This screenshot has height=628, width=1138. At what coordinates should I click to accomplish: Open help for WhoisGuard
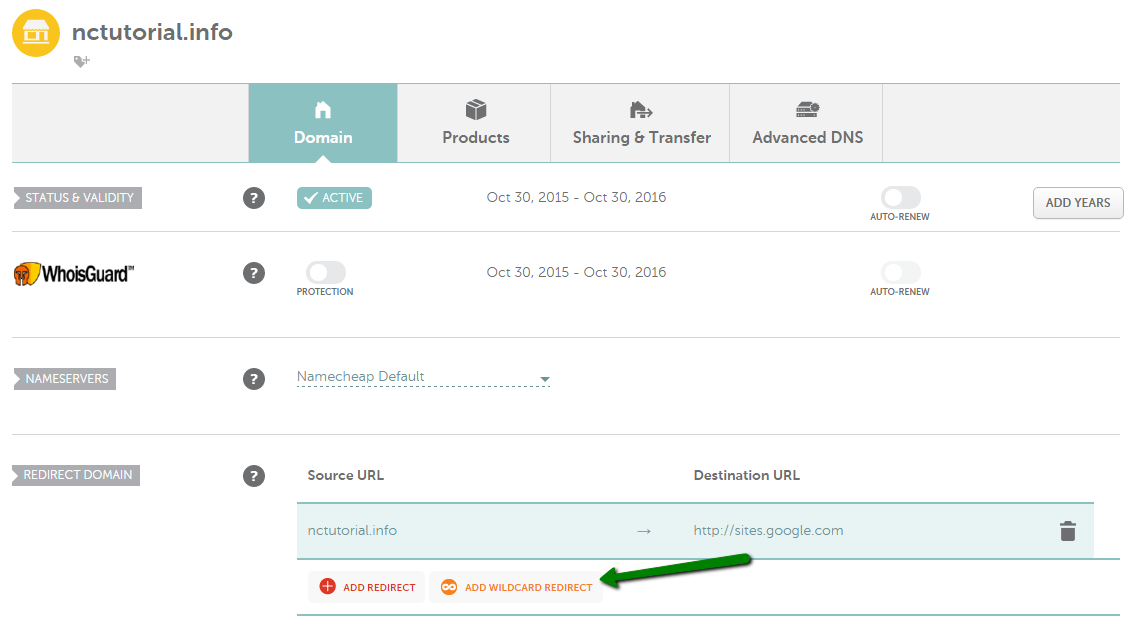[253, 274]
